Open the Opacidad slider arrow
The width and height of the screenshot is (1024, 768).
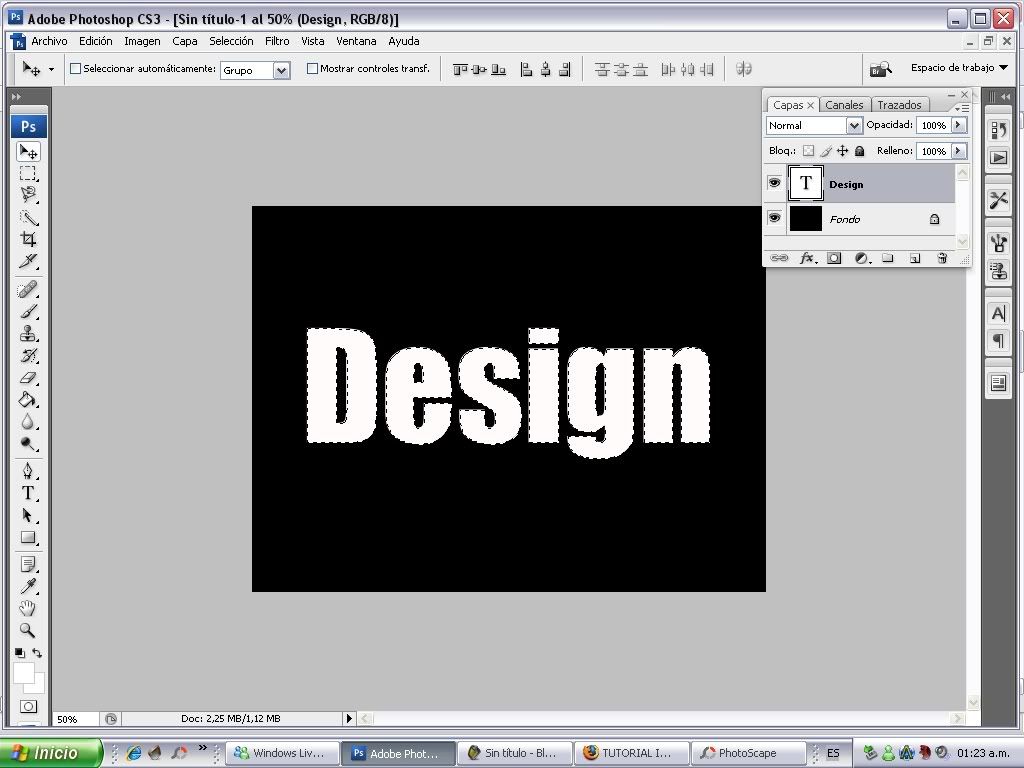958,125
